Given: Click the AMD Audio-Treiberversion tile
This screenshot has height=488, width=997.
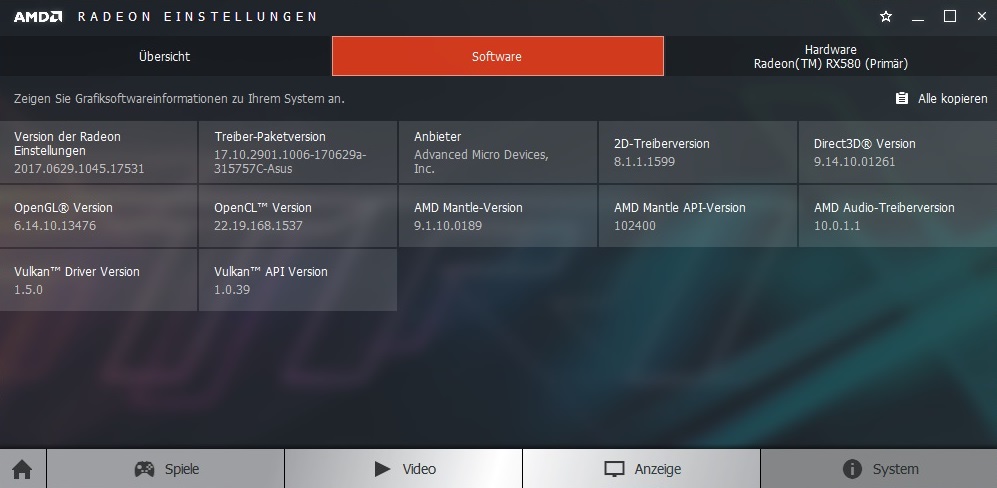Looking at the screenshot, I should (x=898, y=216).
